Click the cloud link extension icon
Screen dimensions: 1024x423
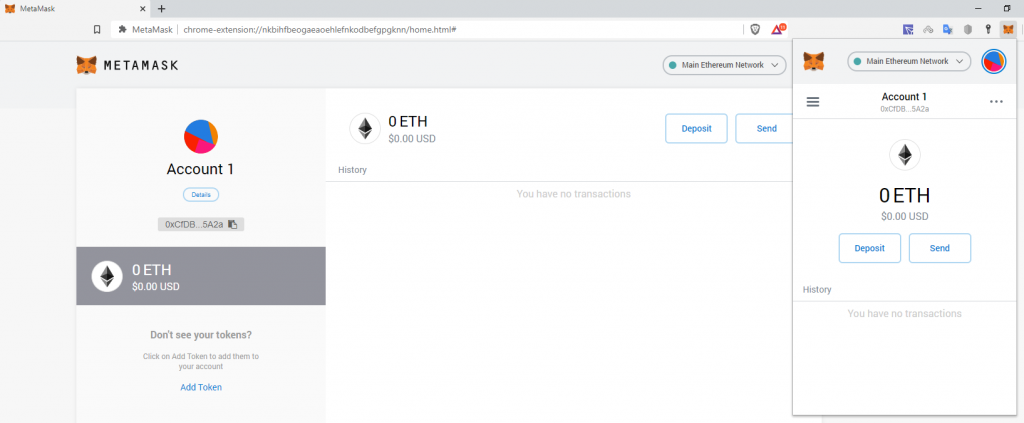coord(928,29)
